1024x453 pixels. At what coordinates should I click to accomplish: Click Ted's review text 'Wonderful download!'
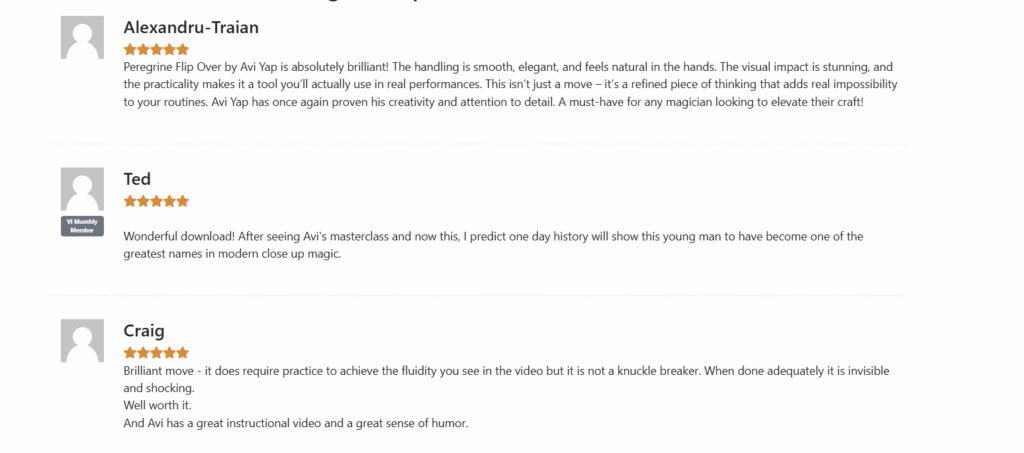point(493,245)
